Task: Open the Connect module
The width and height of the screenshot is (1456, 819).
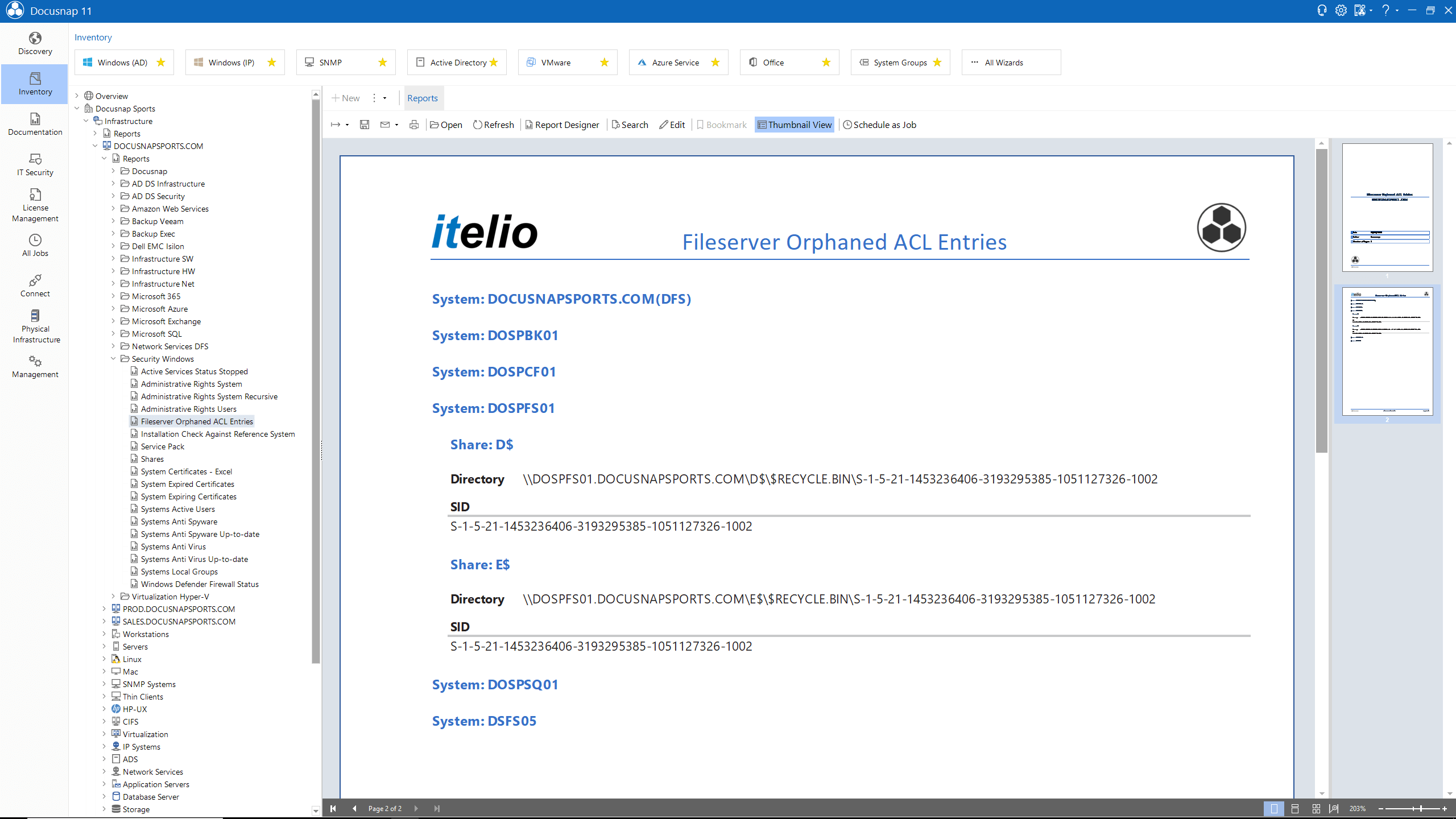Action: click(x=35, y=286)
